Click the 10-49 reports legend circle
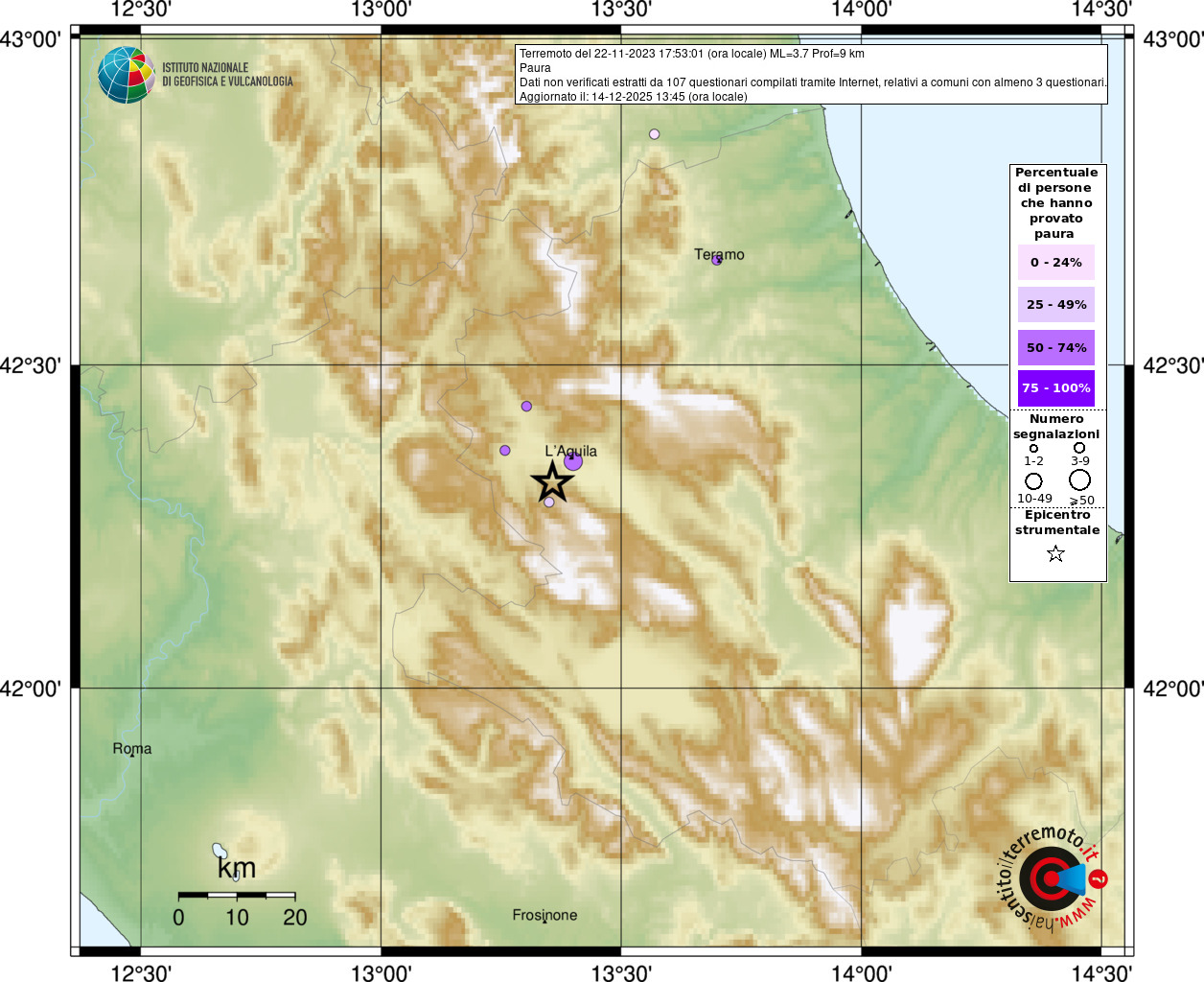This screenshot has height=982, width=1204. [x=1033, y=480]
